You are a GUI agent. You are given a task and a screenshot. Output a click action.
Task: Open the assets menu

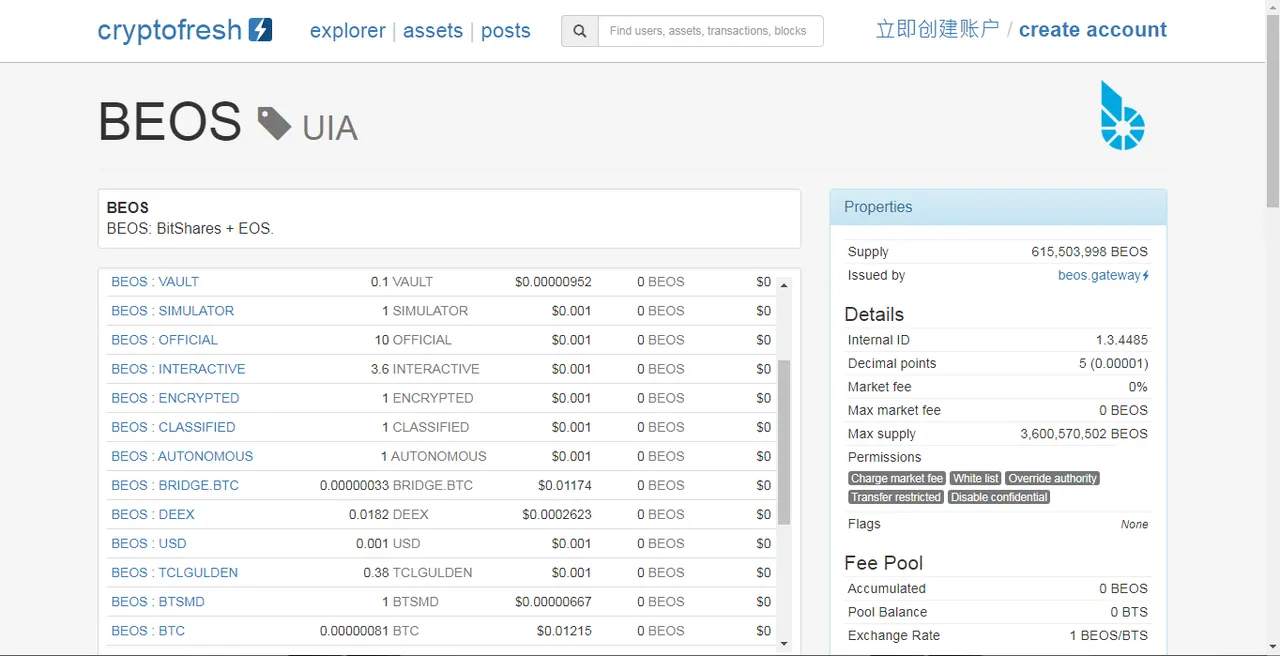point(433,31)
